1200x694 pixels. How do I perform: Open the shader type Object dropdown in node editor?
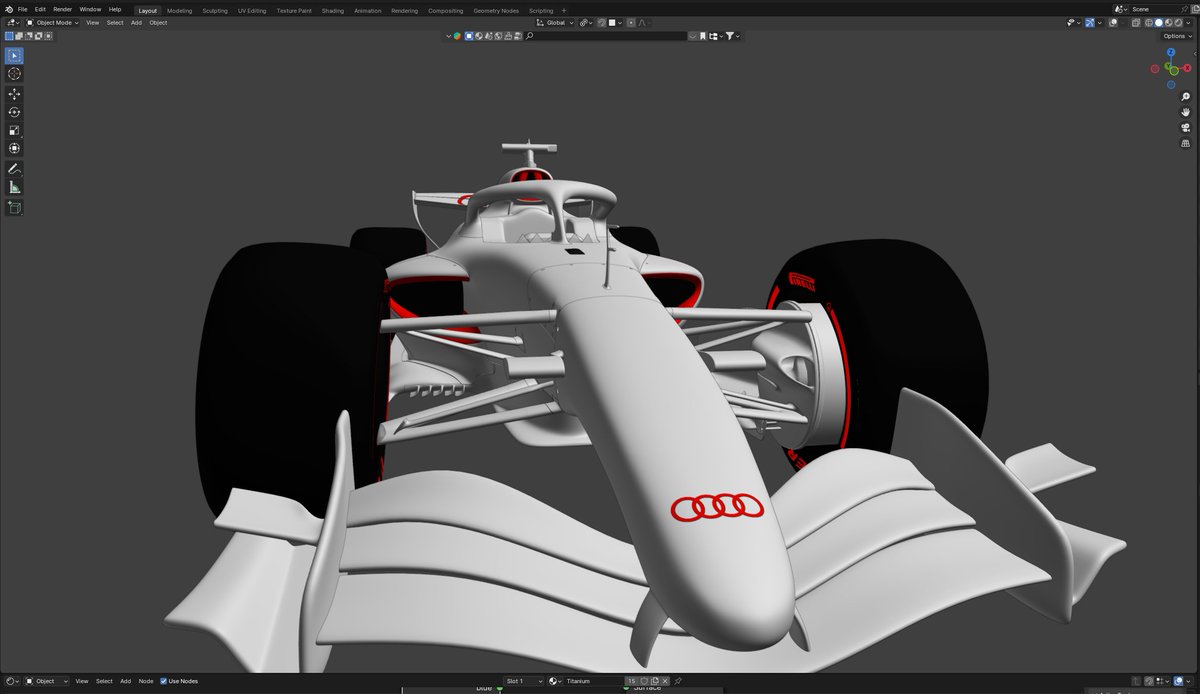point(47,681)
